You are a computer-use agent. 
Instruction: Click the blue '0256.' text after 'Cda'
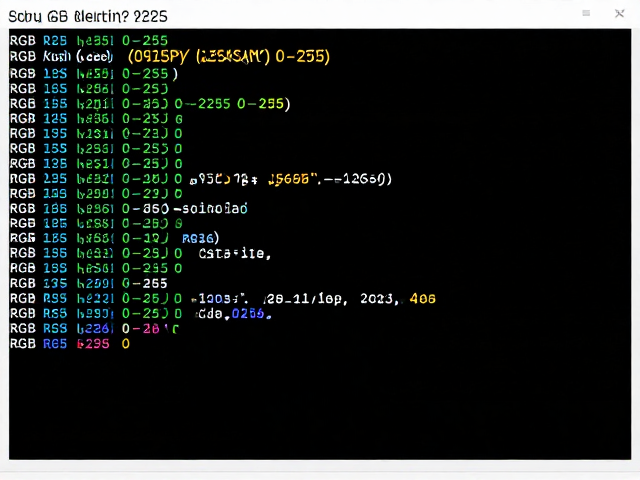(251, 314)
